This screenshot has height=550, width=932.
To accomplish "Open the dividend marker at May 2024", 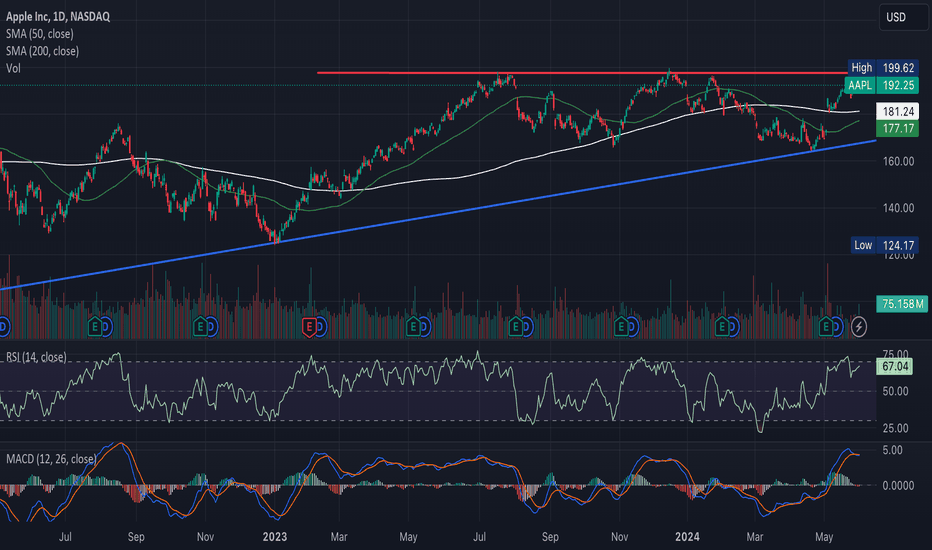I will (x=837, y=326).
